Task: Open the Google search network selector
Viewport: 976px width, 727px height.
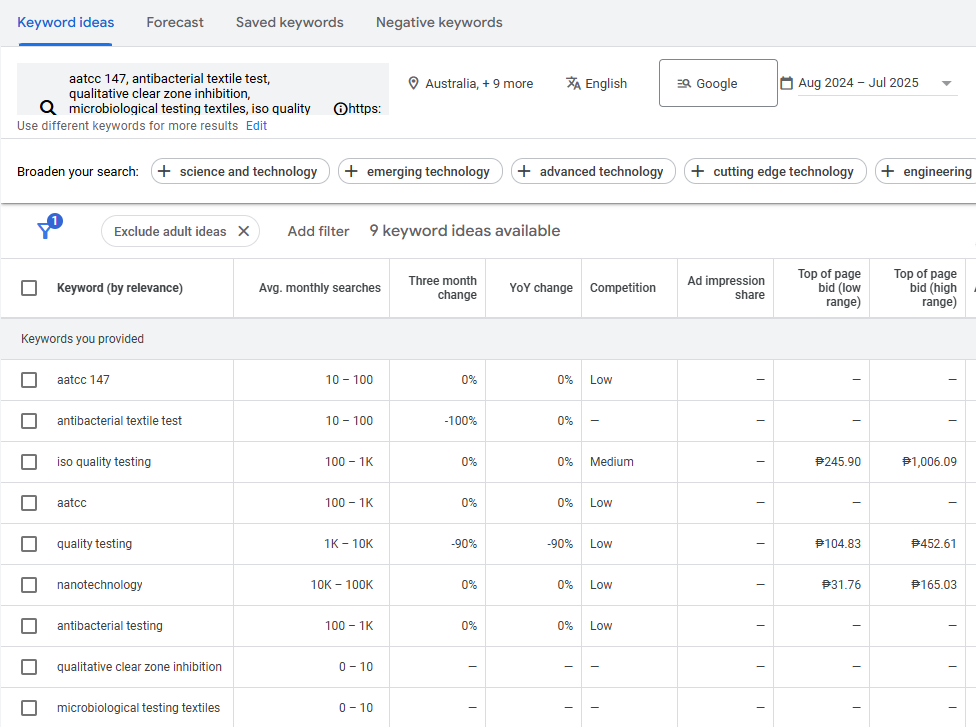Action: click(717, 83)
